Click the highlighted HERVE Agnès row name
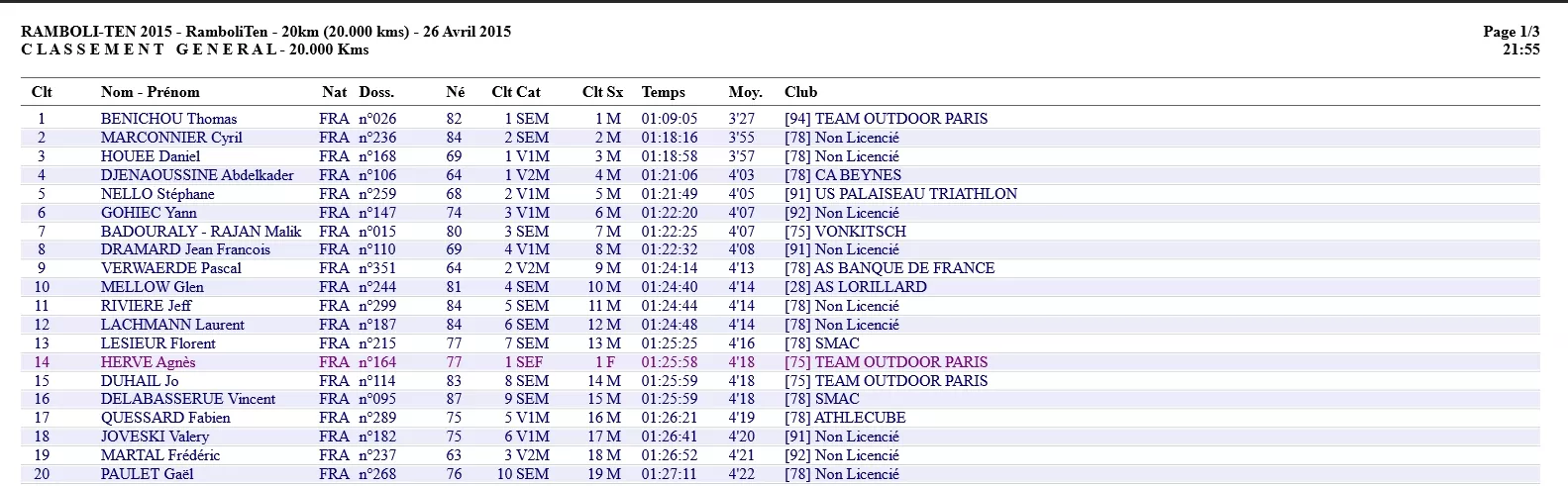Image resolution: width=1568 pixels, height=486 pixels. point(148,362)
